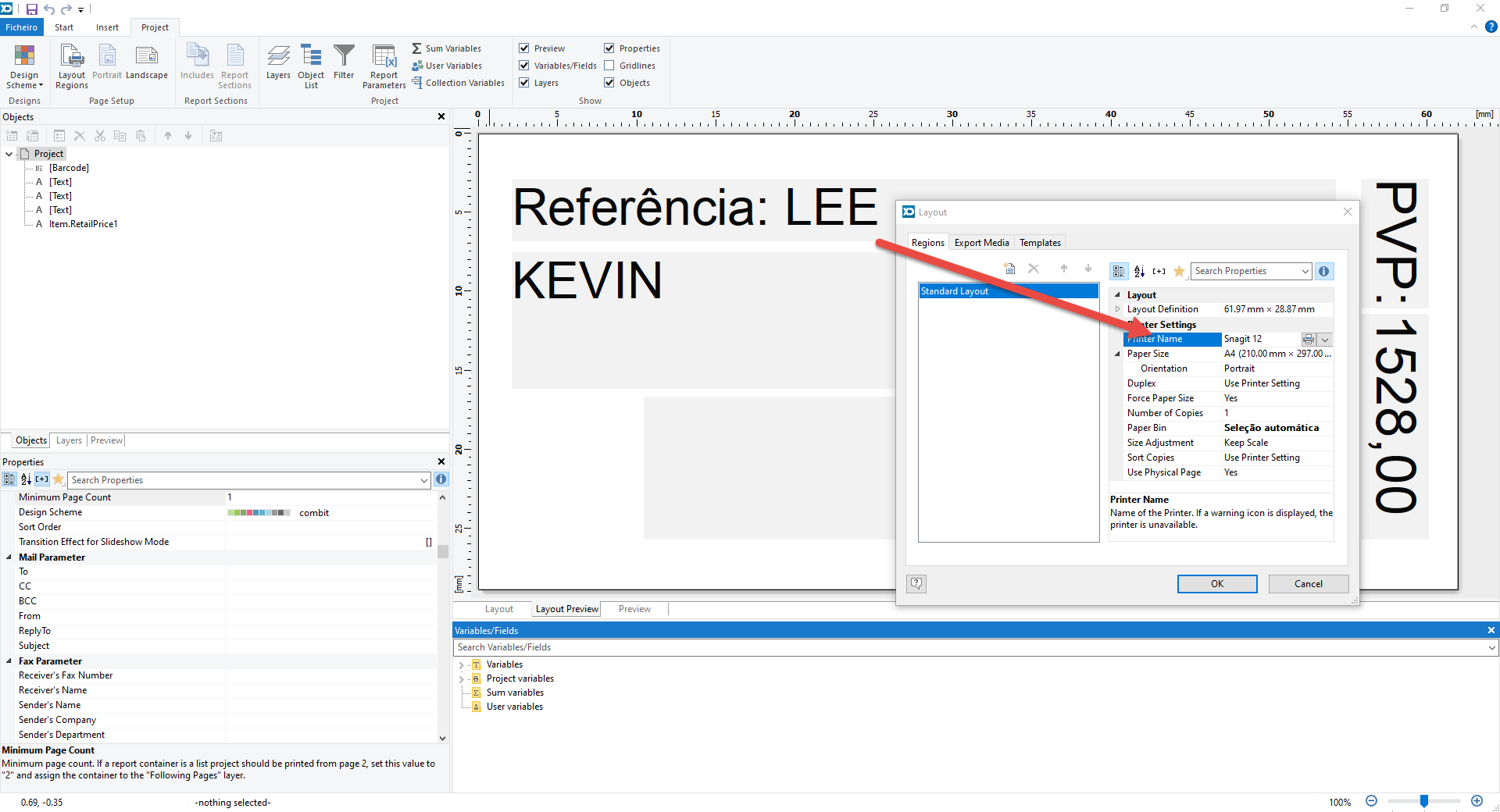Disable the Variables/Fields checkbox
1500x812 pixels.
(524, 66)
